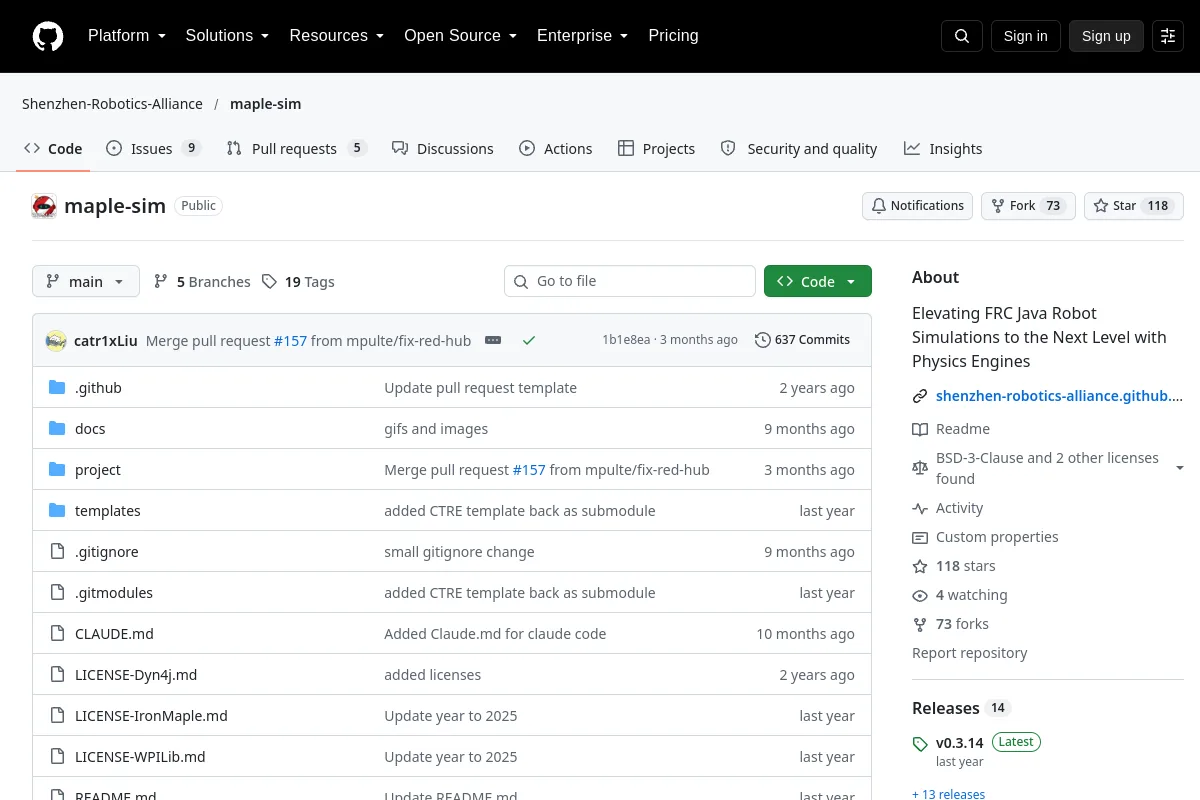View the green check status icon

(x=529, y=340)
